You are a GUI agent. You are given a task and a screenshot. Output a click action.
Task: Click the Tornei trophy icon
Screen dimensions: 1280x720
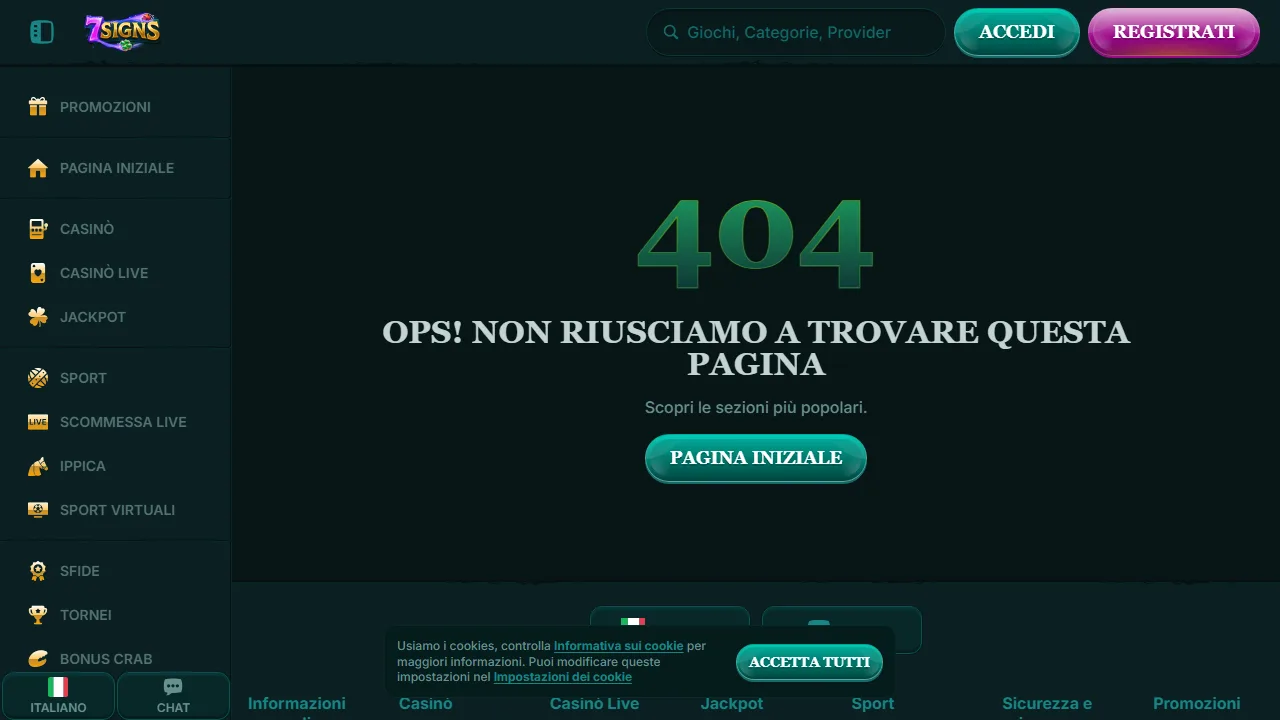38,615
